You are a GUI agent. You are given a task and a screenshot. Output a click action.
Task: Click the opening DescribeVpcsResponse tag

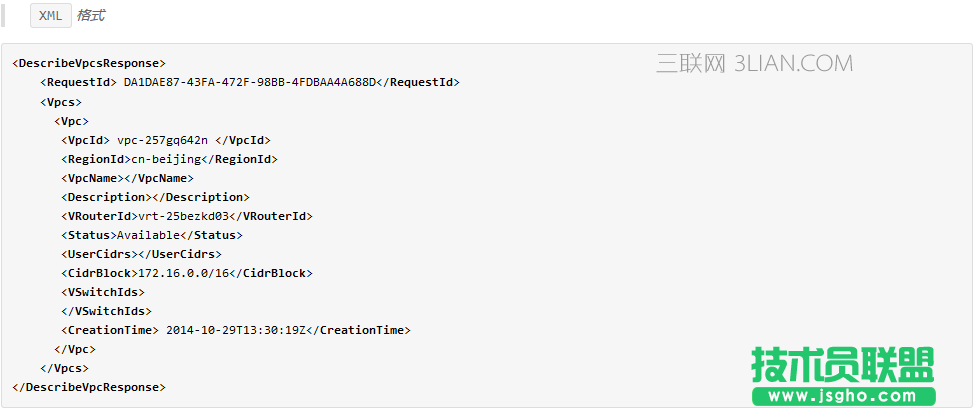pyautogui.click(x=89, y=63)
